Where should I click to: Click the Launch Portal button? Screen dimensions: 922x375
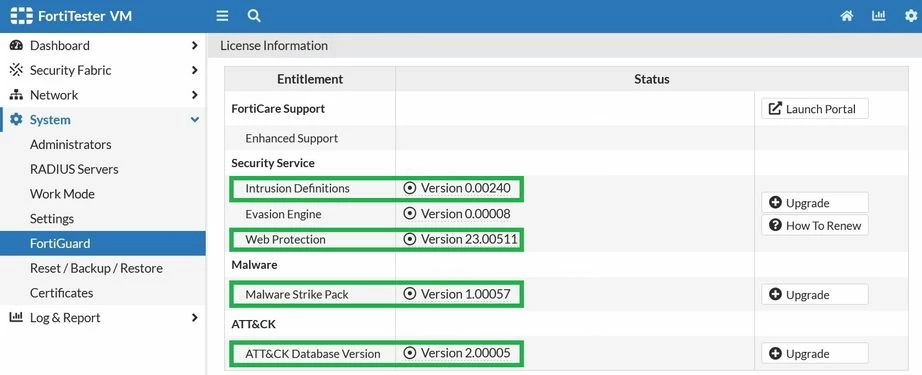click(814, 109)
